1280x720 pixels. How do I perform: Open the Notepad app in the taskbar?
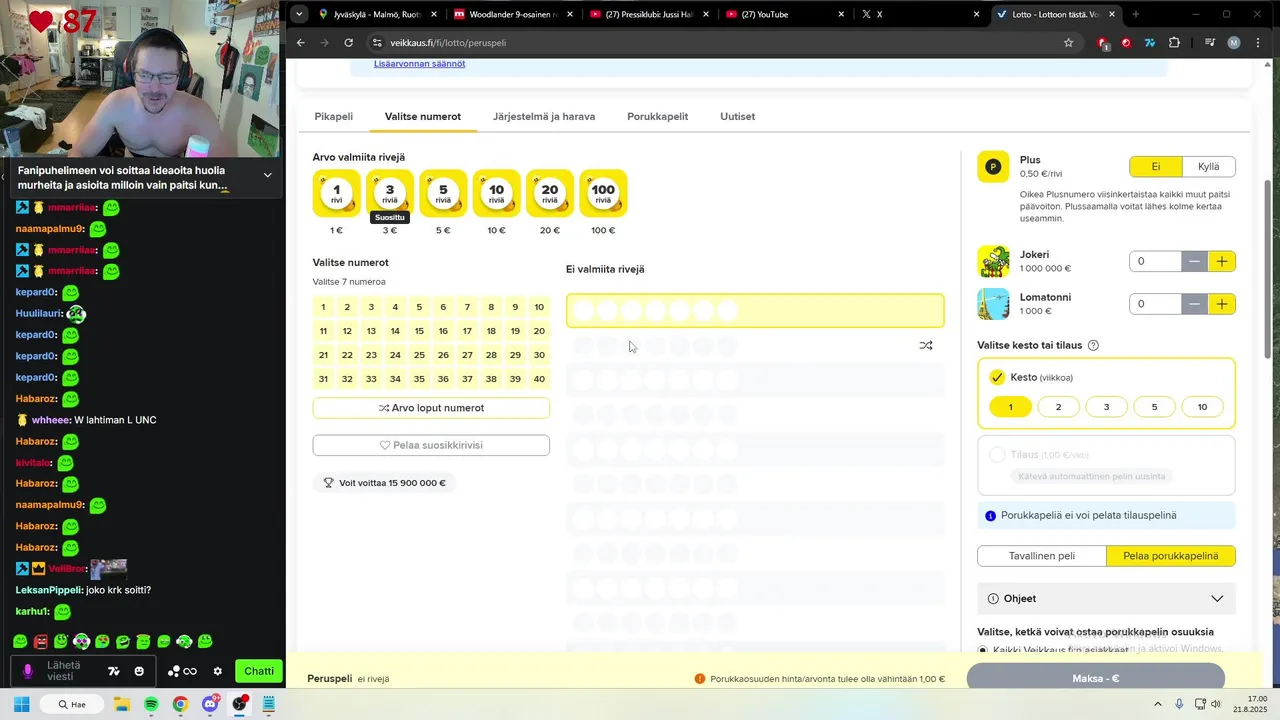[268, 704]
